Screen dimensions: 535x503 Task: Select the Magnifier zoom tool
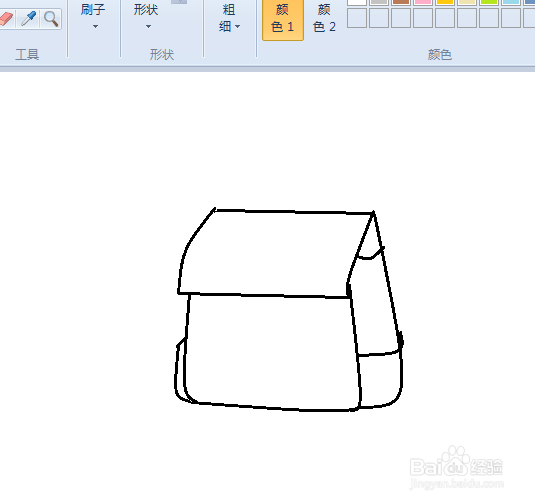tap(51, 19)
